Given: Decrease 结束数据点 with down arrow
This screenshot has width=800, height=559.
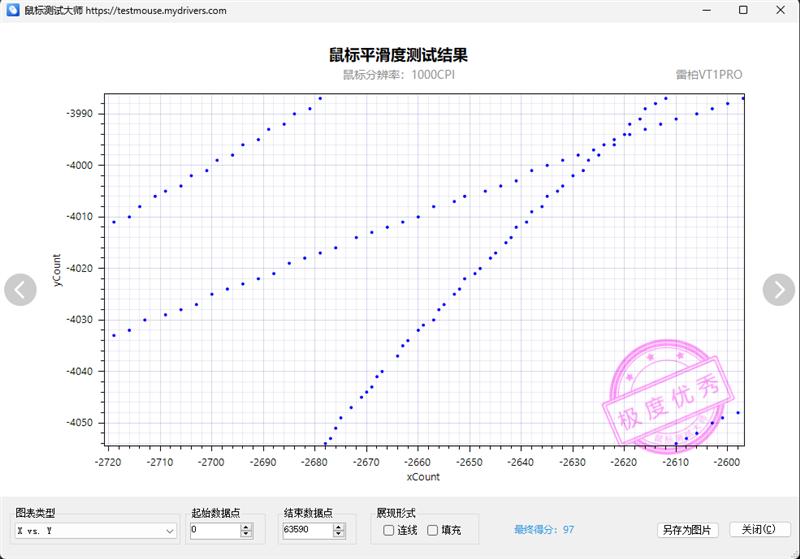Looking at the screenshot, I should 339,534.
